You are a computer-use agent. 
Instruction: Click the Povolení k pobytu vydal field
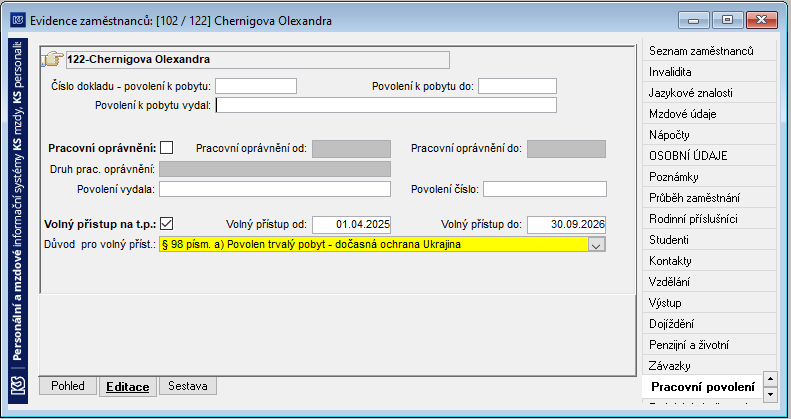[386, 105]
